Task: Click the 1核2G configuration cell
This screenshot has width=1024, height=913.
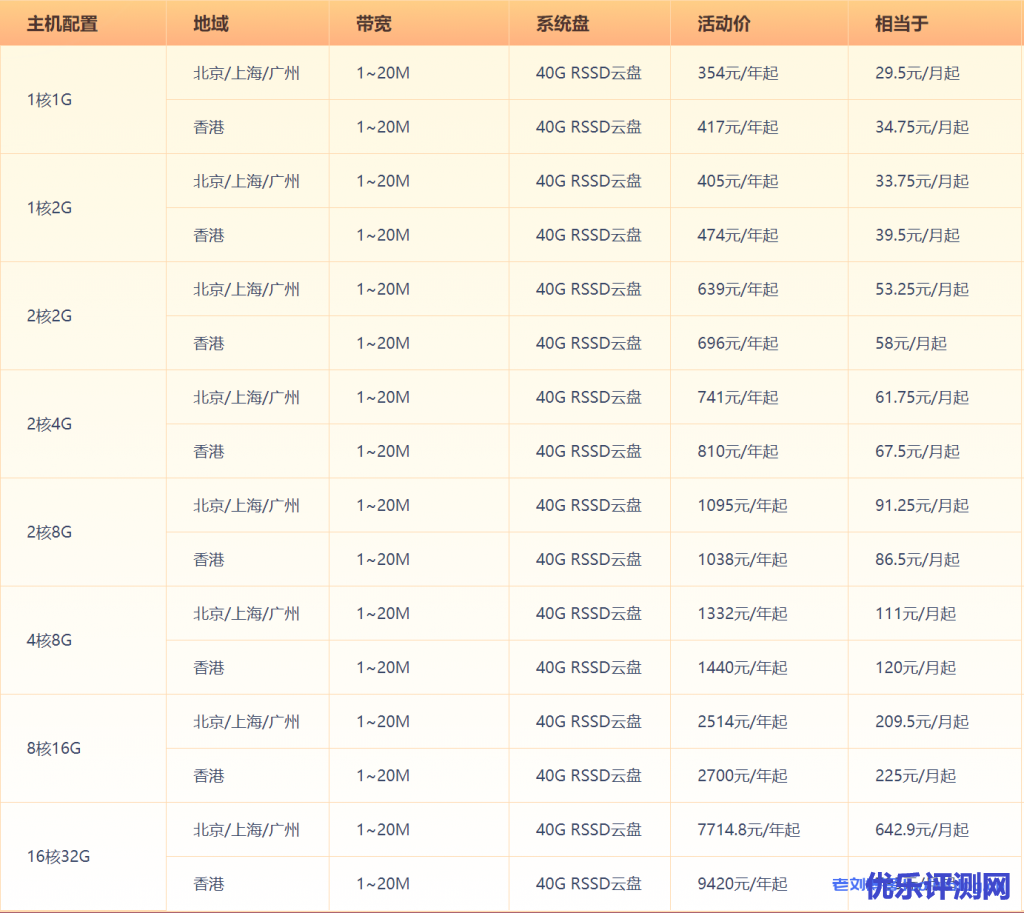Action: tap(49, 208)
